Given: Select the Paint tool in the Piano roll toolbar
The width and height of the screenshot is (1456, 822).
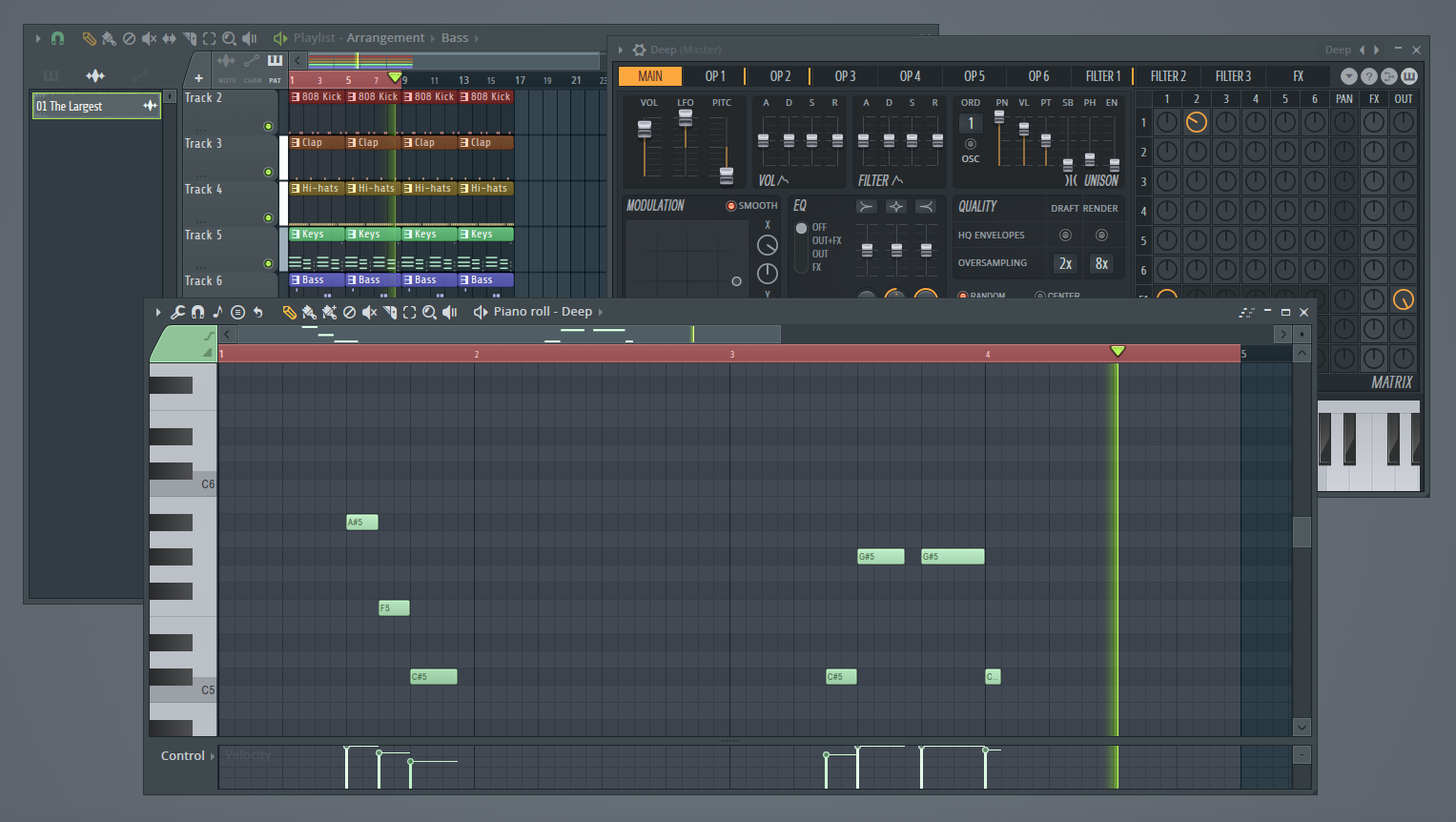Looking at the screenshot, I should [x=310, y=311].
